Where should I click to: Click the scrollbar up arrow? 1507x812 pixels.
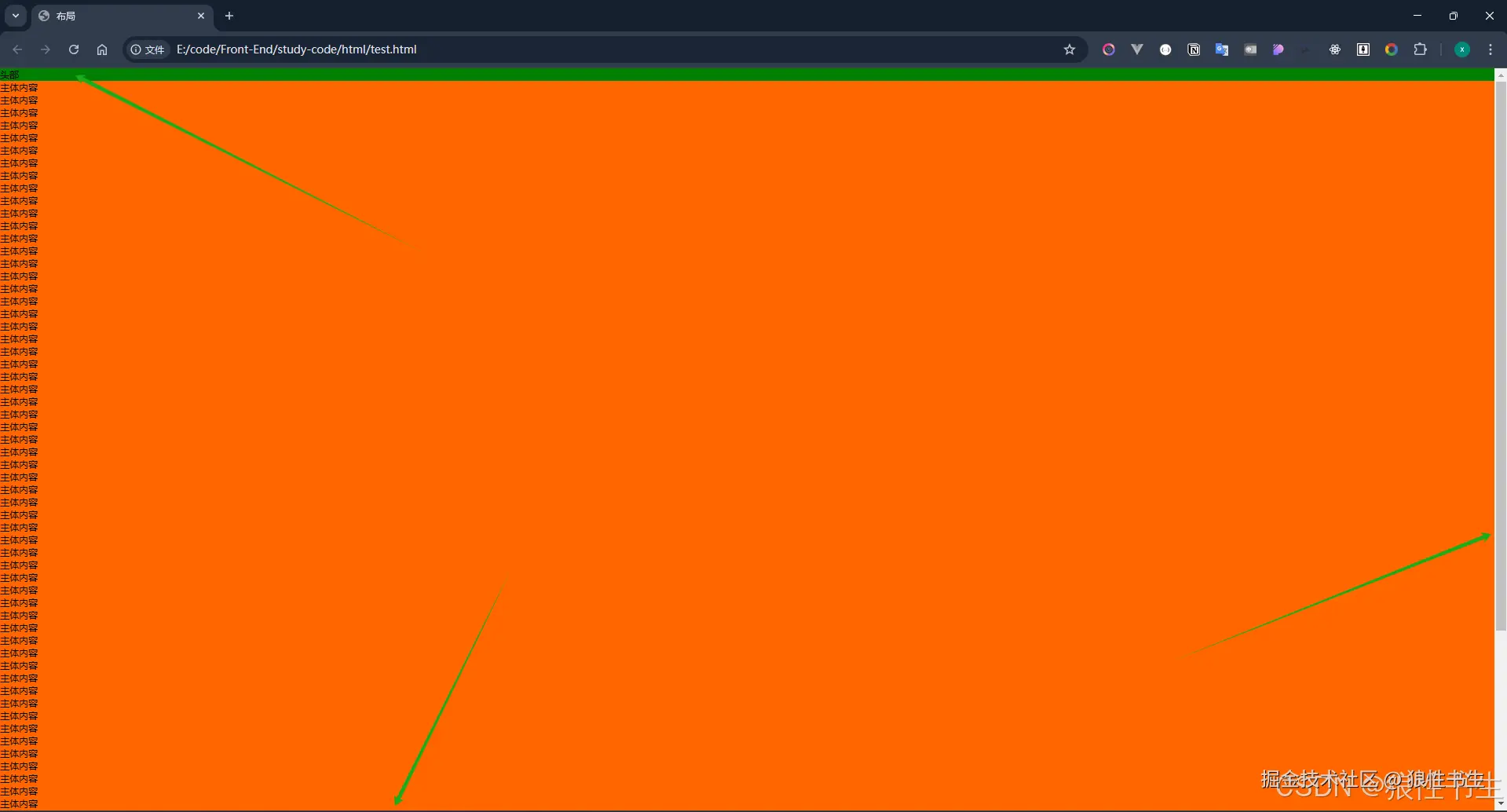click(x=1501, y=75)
